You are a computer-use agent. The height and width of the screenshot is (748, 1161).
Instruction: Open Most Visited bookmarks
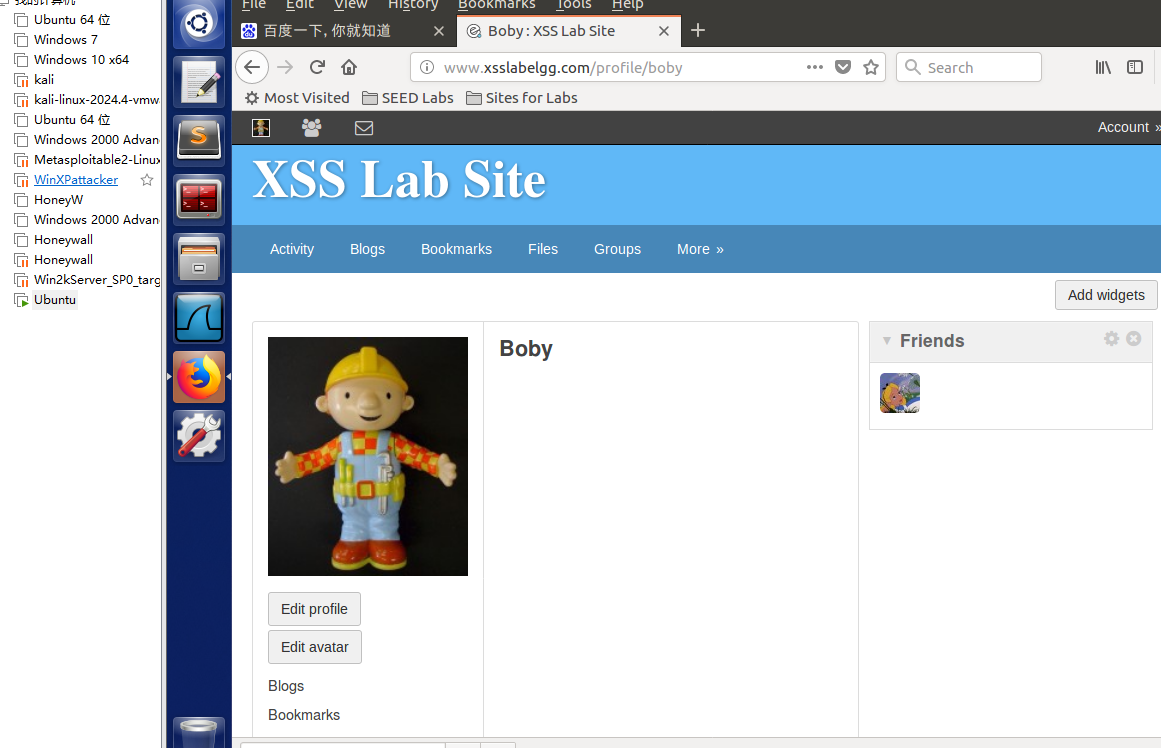click(297, 98)
